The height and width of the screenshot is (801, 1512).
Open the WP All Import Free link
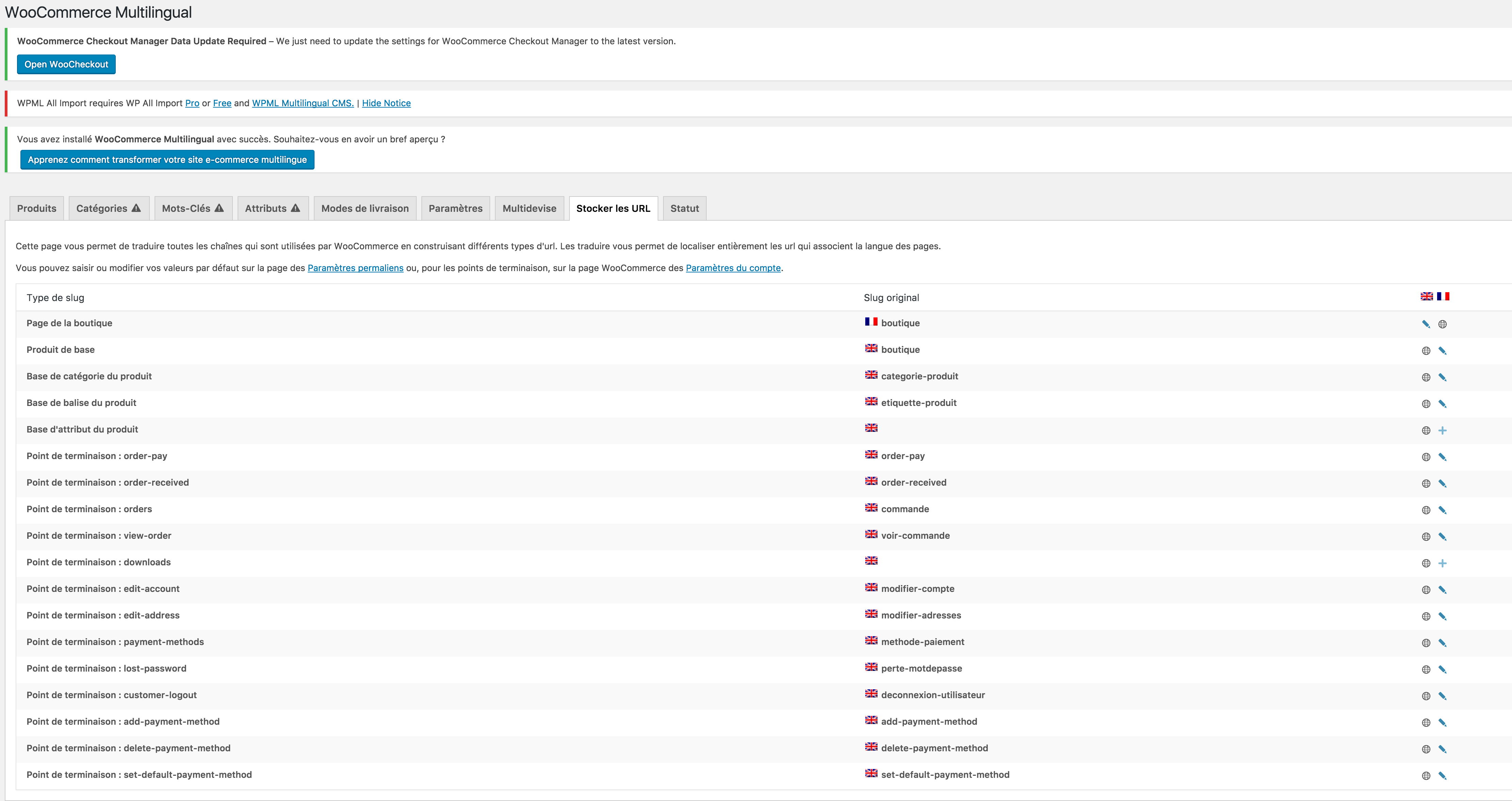click(x=222, y=103)
